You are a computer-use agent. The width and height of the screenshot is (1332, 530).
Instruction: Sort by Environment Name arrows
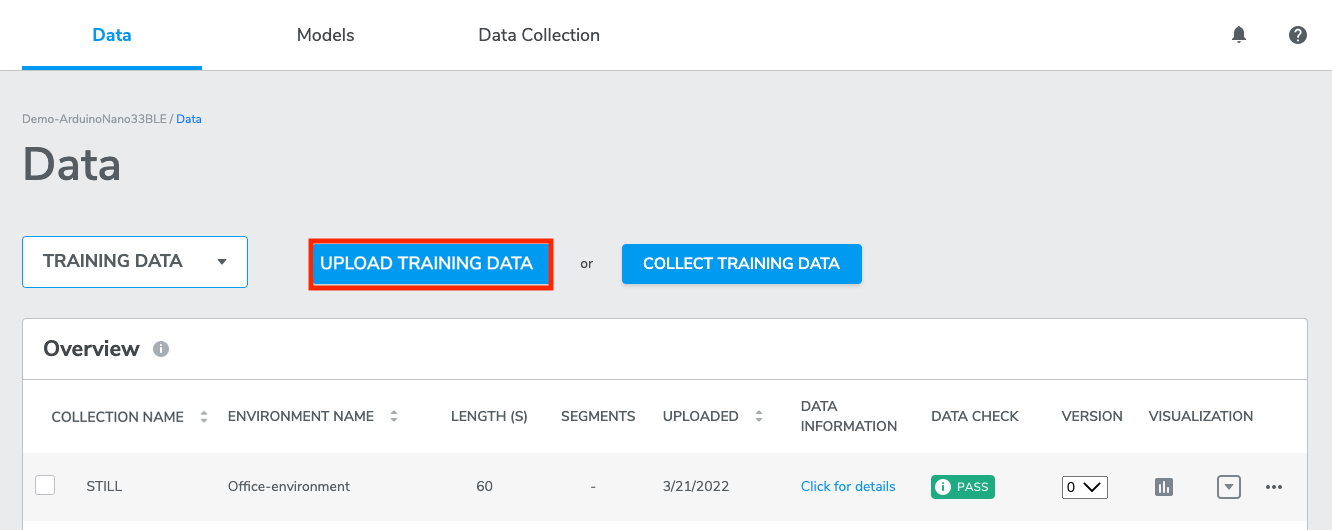pos(394,416)
